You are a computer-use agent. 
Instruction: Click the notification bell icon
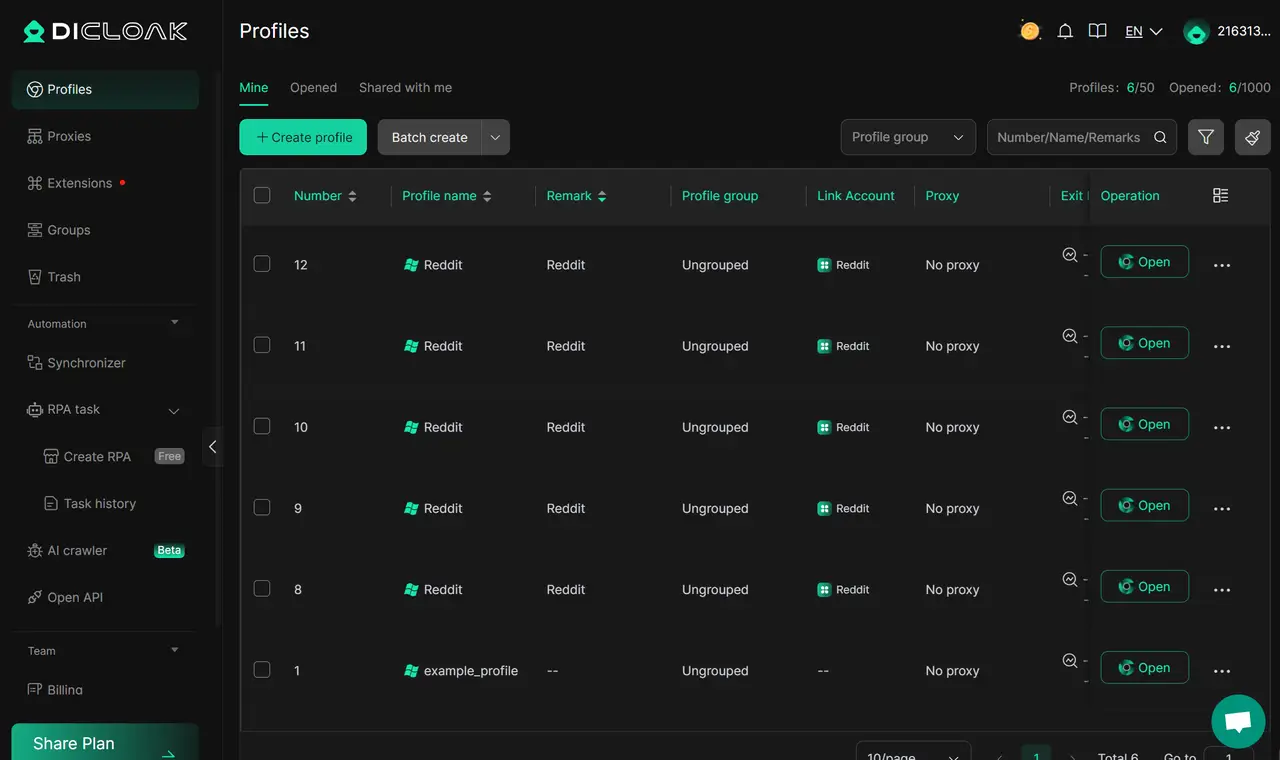point(1065,31)
